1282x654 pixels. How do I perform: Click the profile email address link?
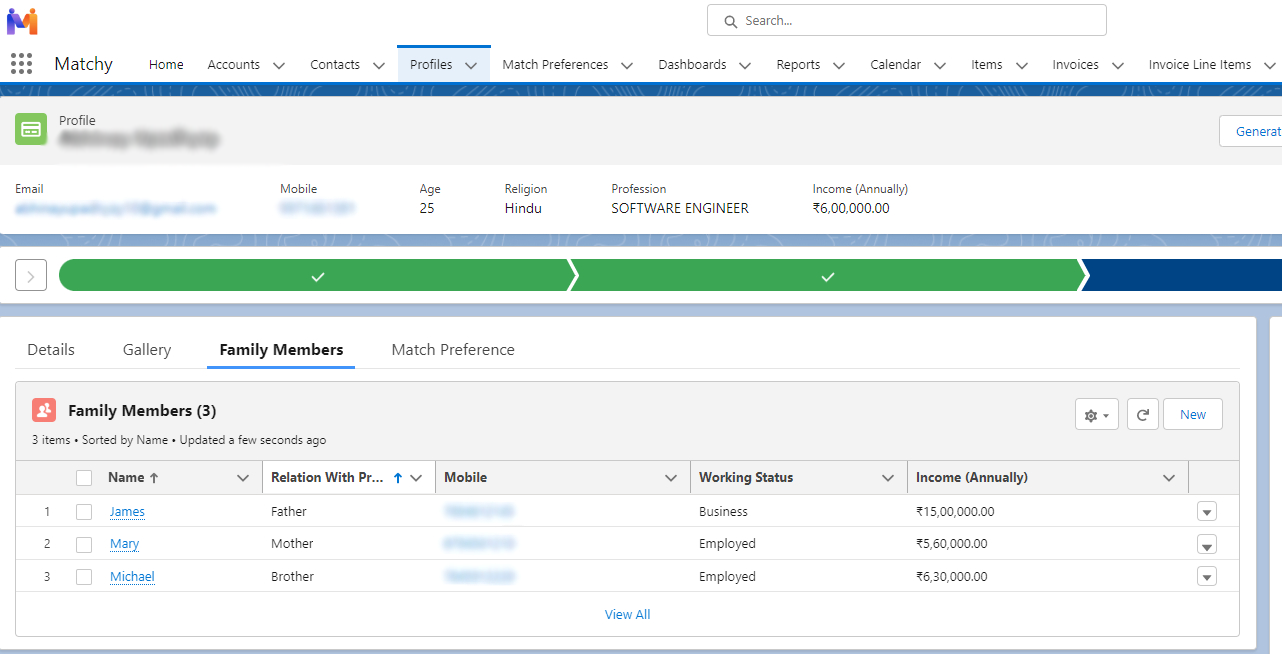(115, 209)
